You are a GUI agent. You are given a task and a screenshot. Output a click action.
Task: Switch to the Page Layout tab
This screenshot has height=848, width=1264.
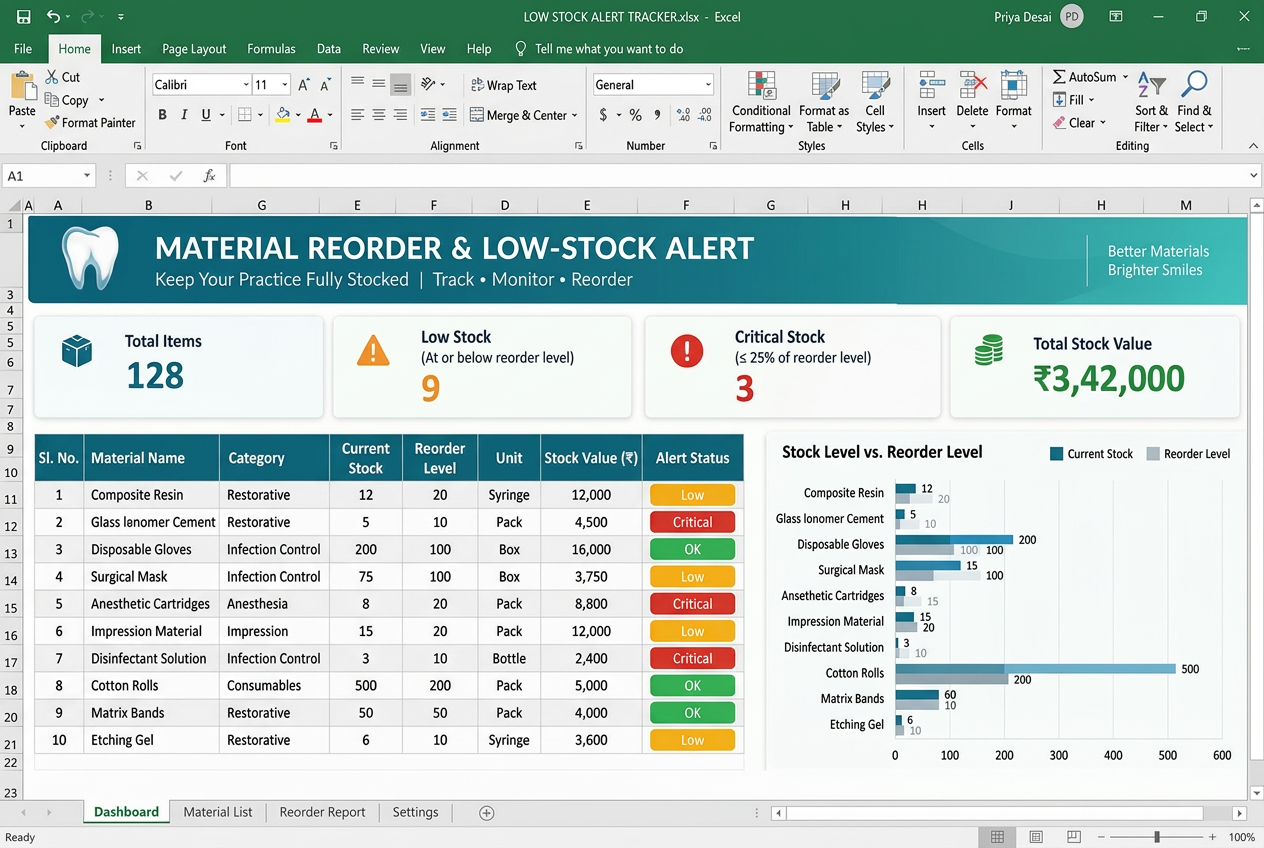(194, 48)
